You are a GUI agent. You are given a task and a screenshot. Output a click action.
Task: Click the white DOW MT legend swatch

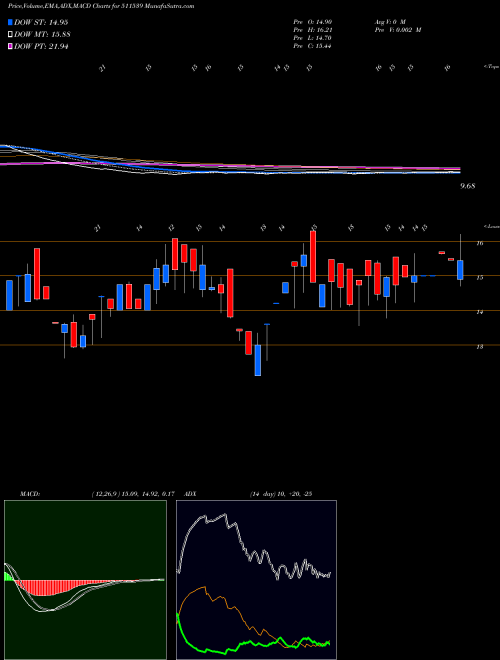(x=10, y=34)
